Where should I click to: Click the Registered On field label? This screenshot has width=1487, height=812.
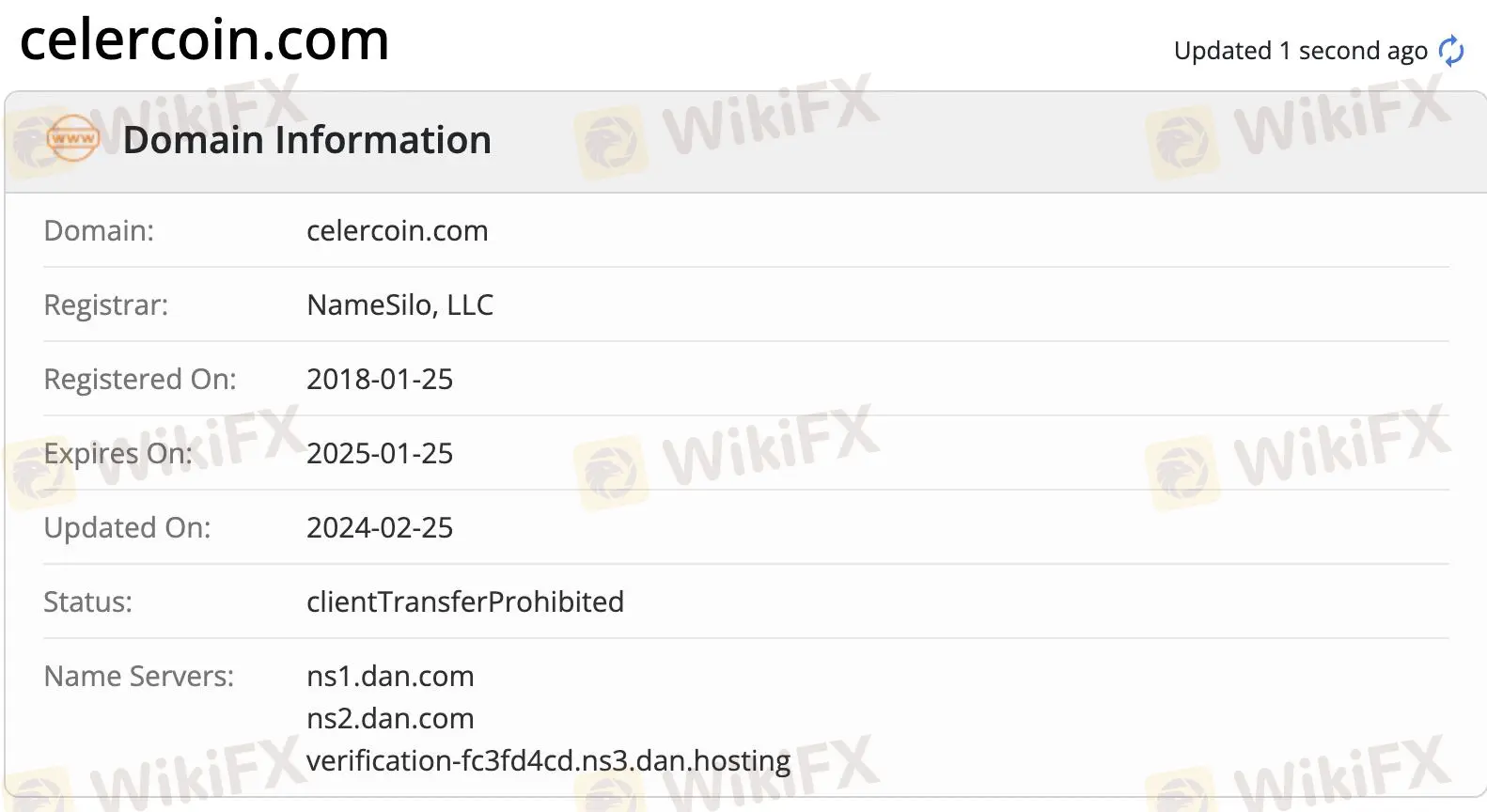(x=140, y=379)
